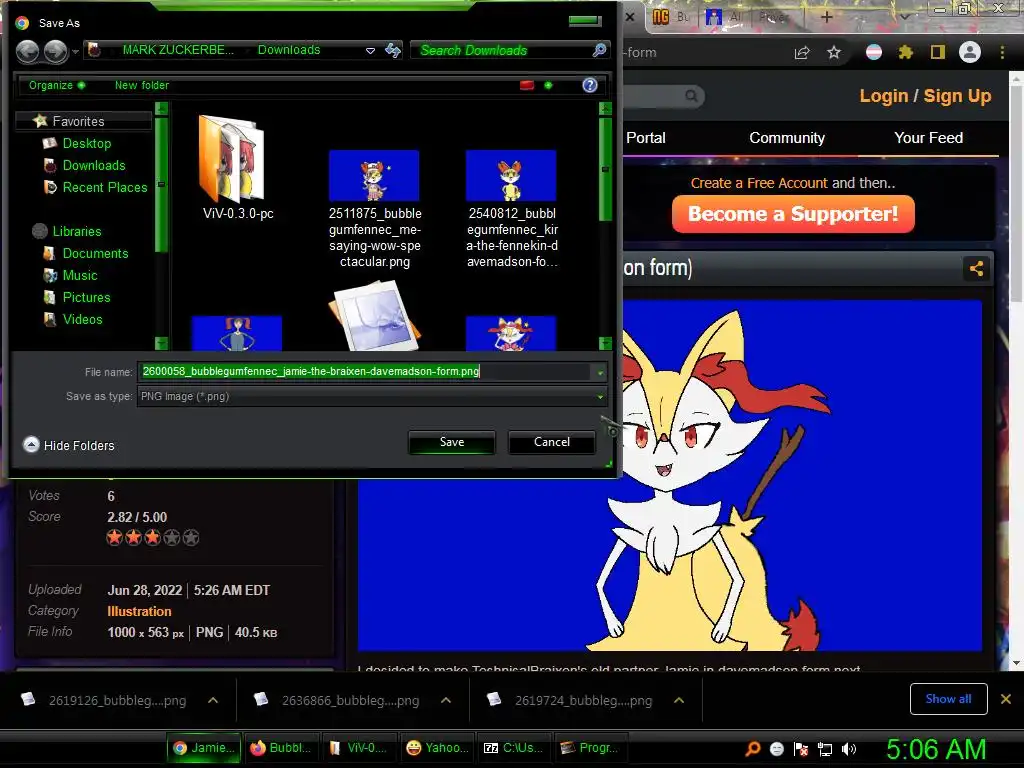Open the Community tab on Newgrounds

[787, 138]
